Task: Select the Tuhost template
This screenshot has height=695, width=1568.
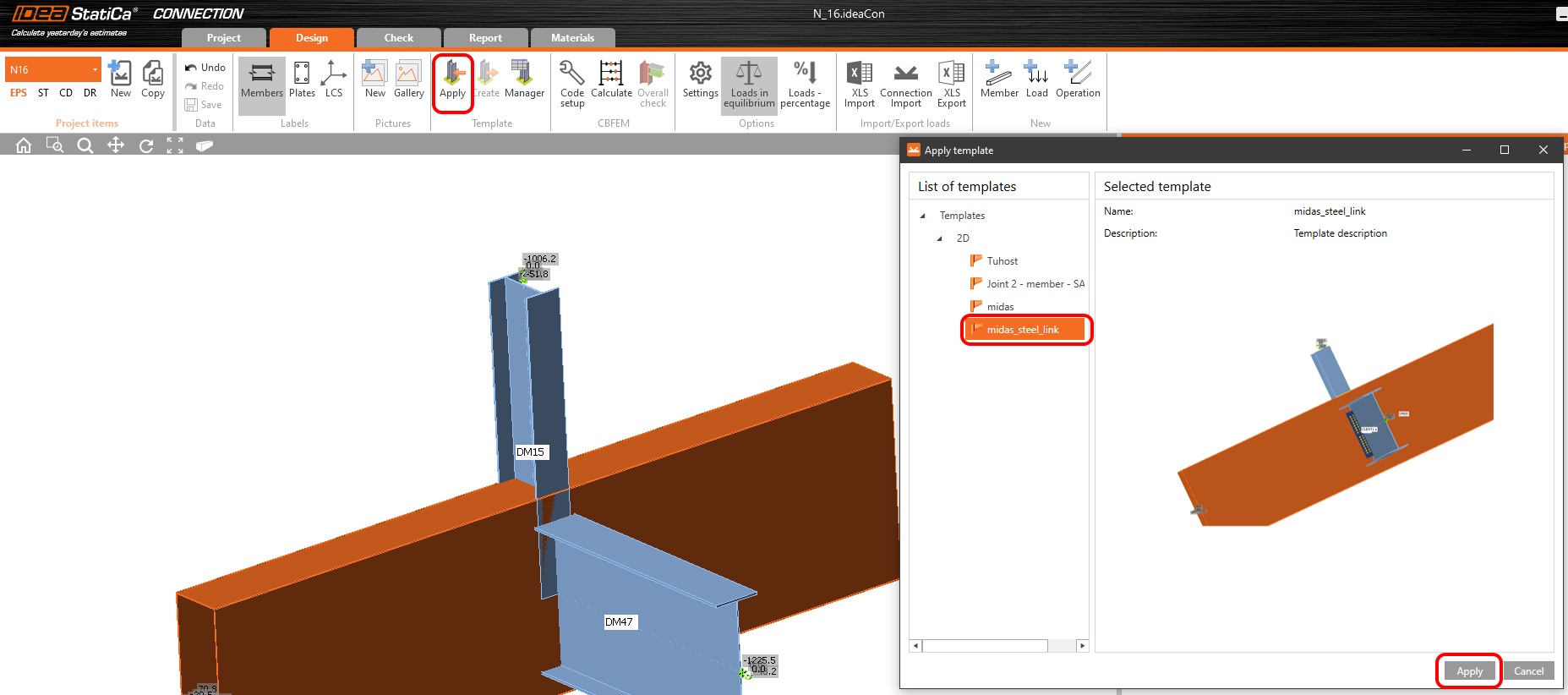Action: click(1002, 261)
